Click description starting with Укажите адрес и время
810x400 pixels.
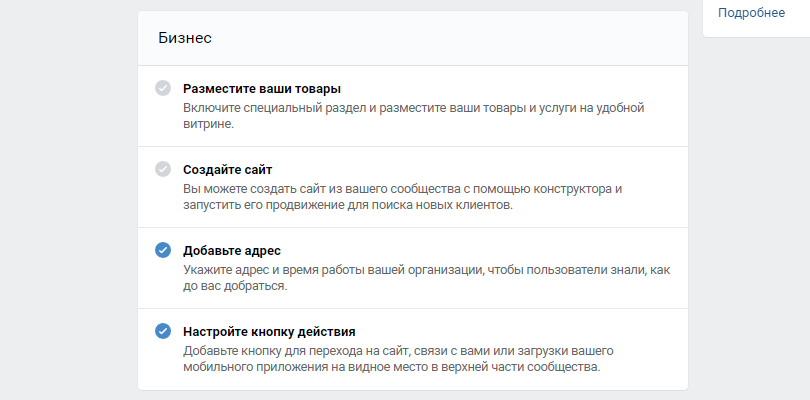coord(427,278)
